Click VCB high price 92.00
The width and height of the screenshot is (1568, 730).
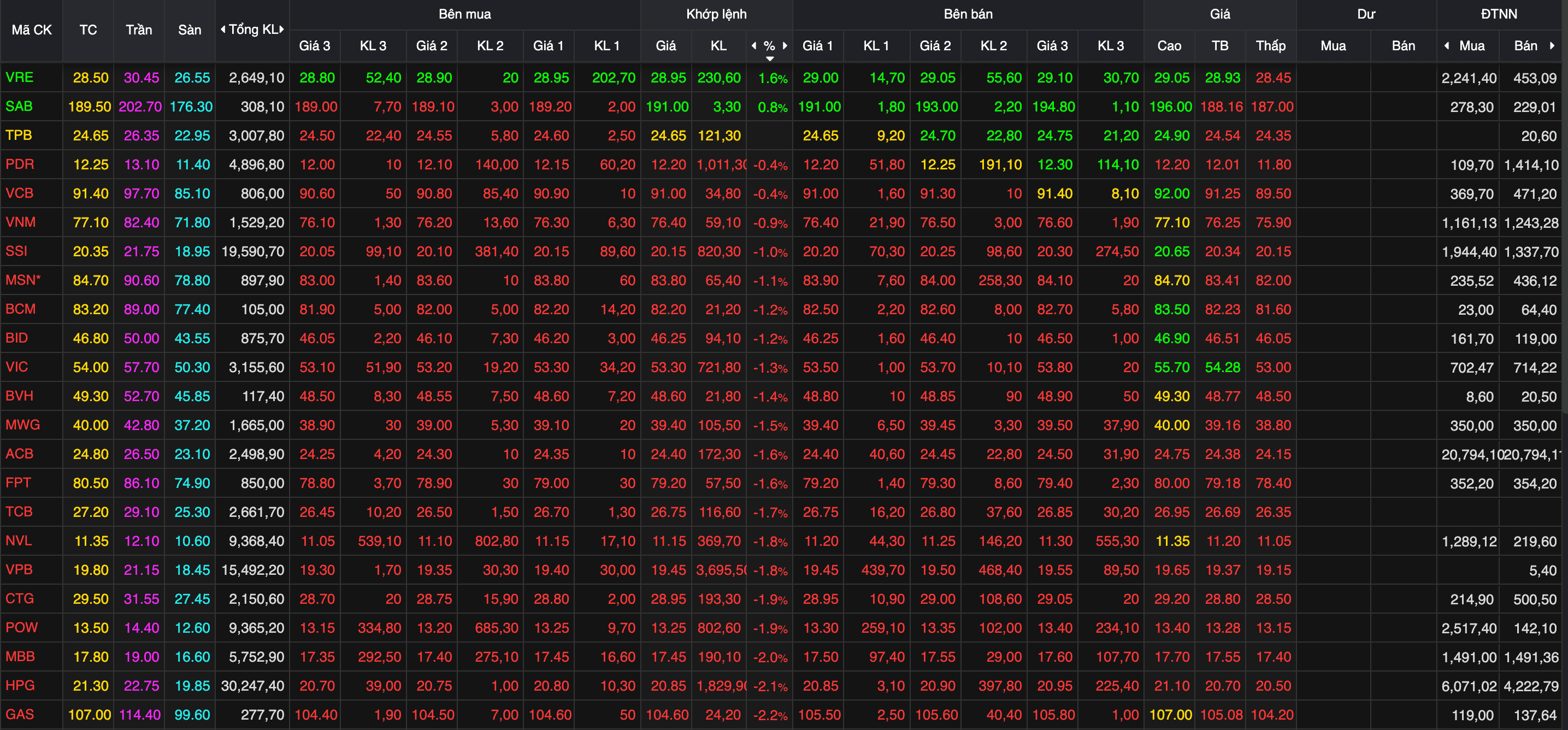[x=1172, y=193]
